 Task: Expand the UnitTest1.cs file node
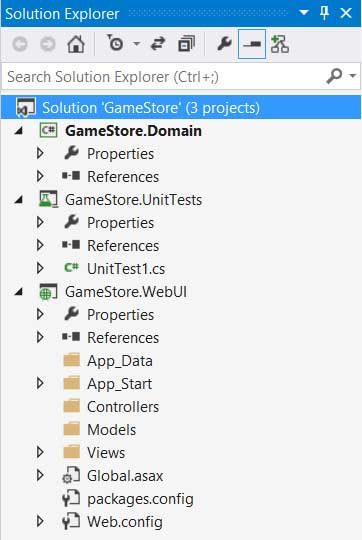[40, 268]
